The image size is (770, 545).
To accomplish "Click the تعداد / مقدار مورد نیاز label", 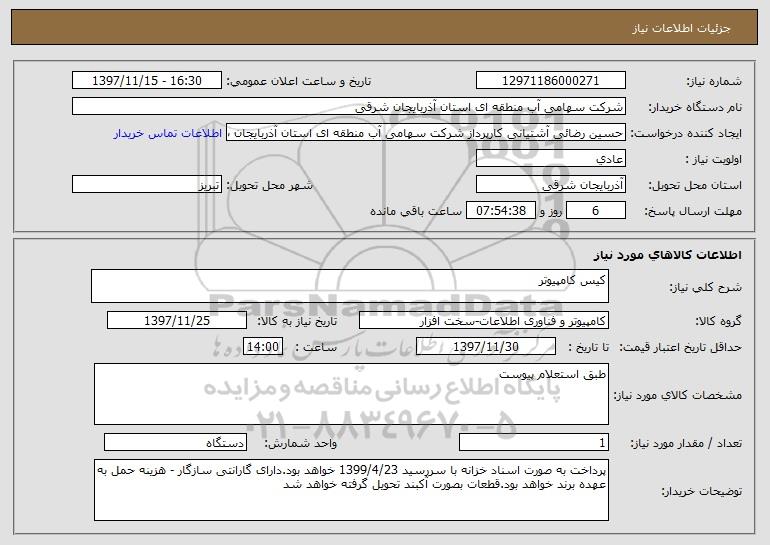I will click(x=686, y=443).
